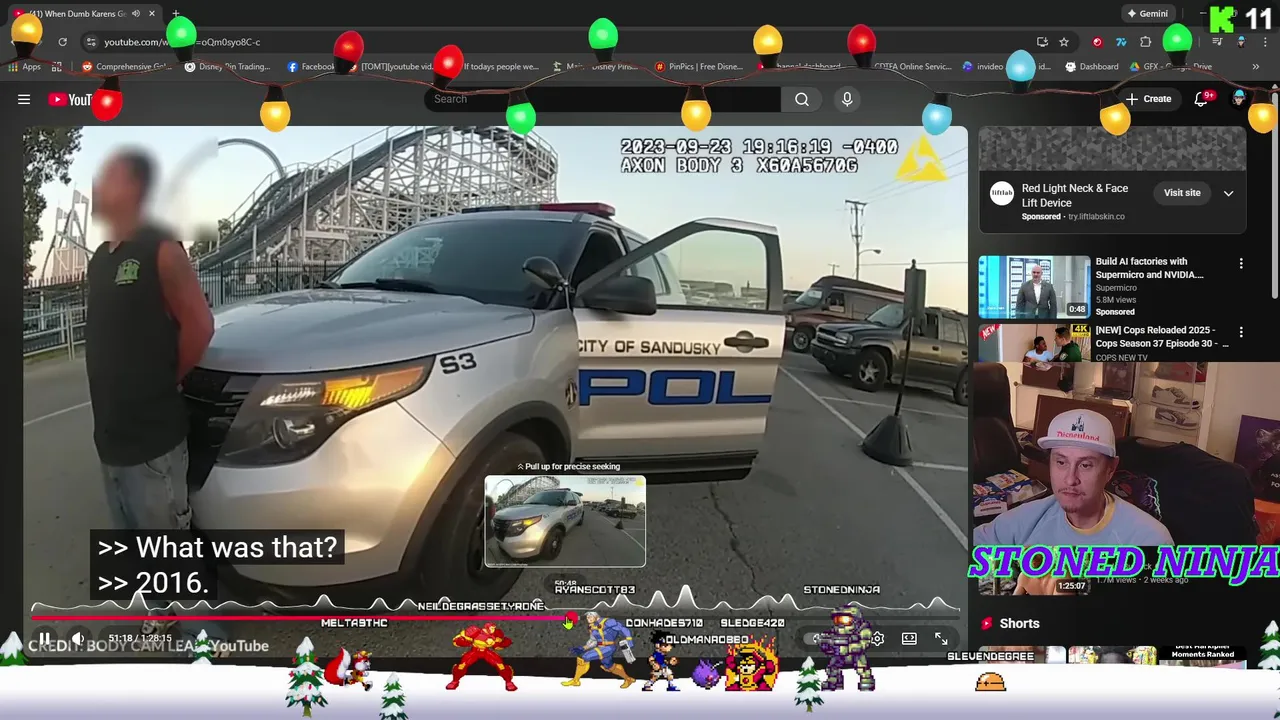
Task: Click the blue 7tv extension icon
Action: tap(1120, 42)
